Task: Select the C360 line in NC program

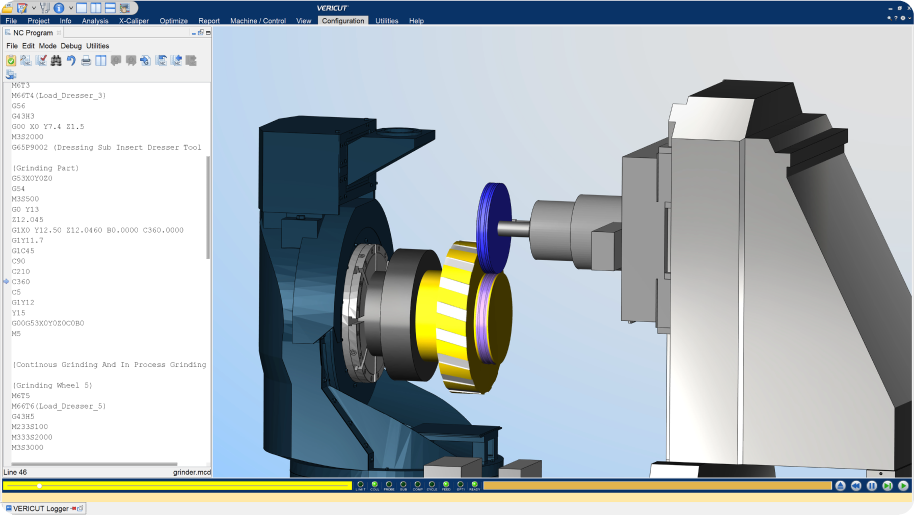Action: point(21,282)
